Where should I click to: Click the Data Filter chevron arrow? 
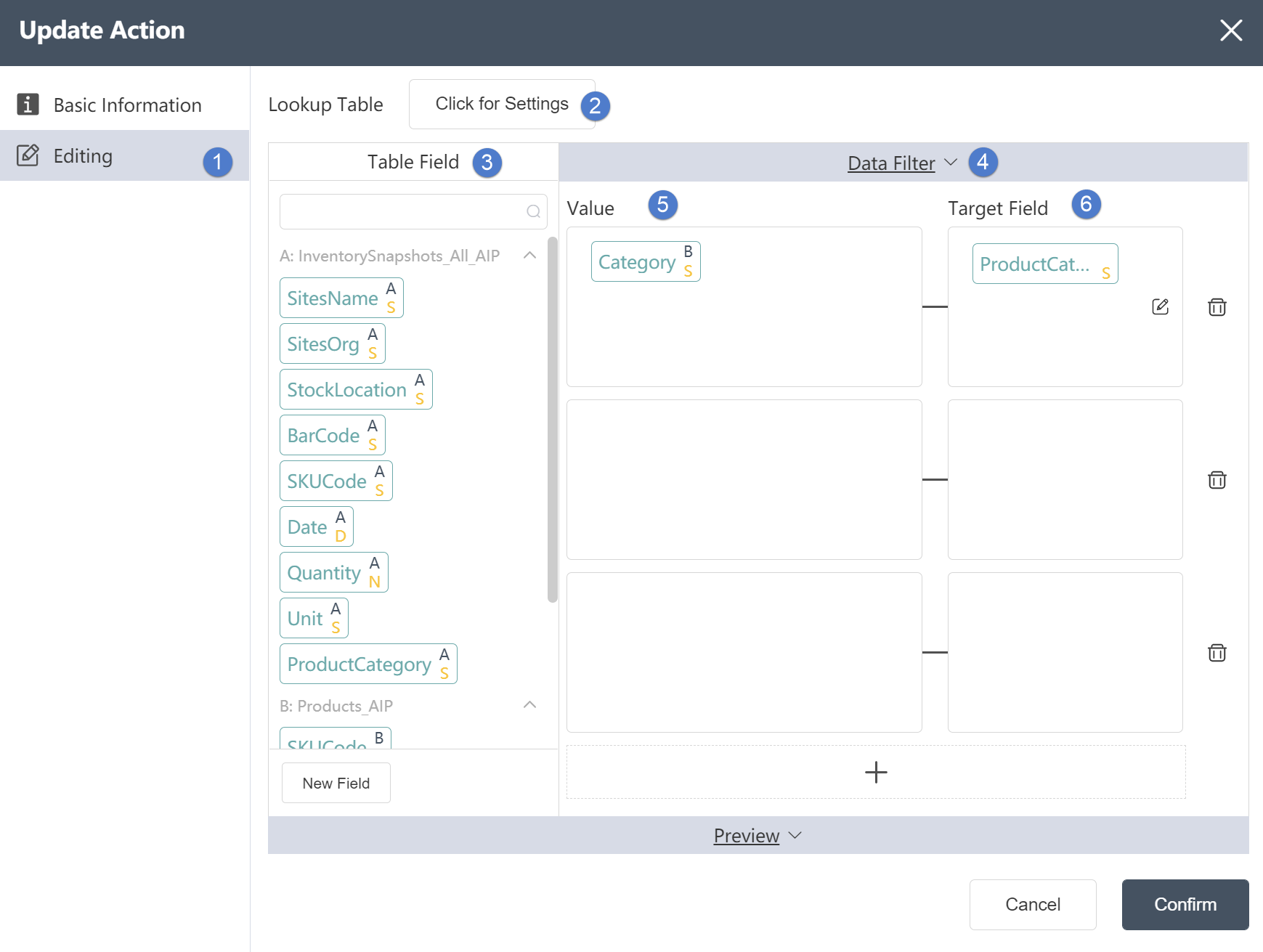tap(951, 163)
